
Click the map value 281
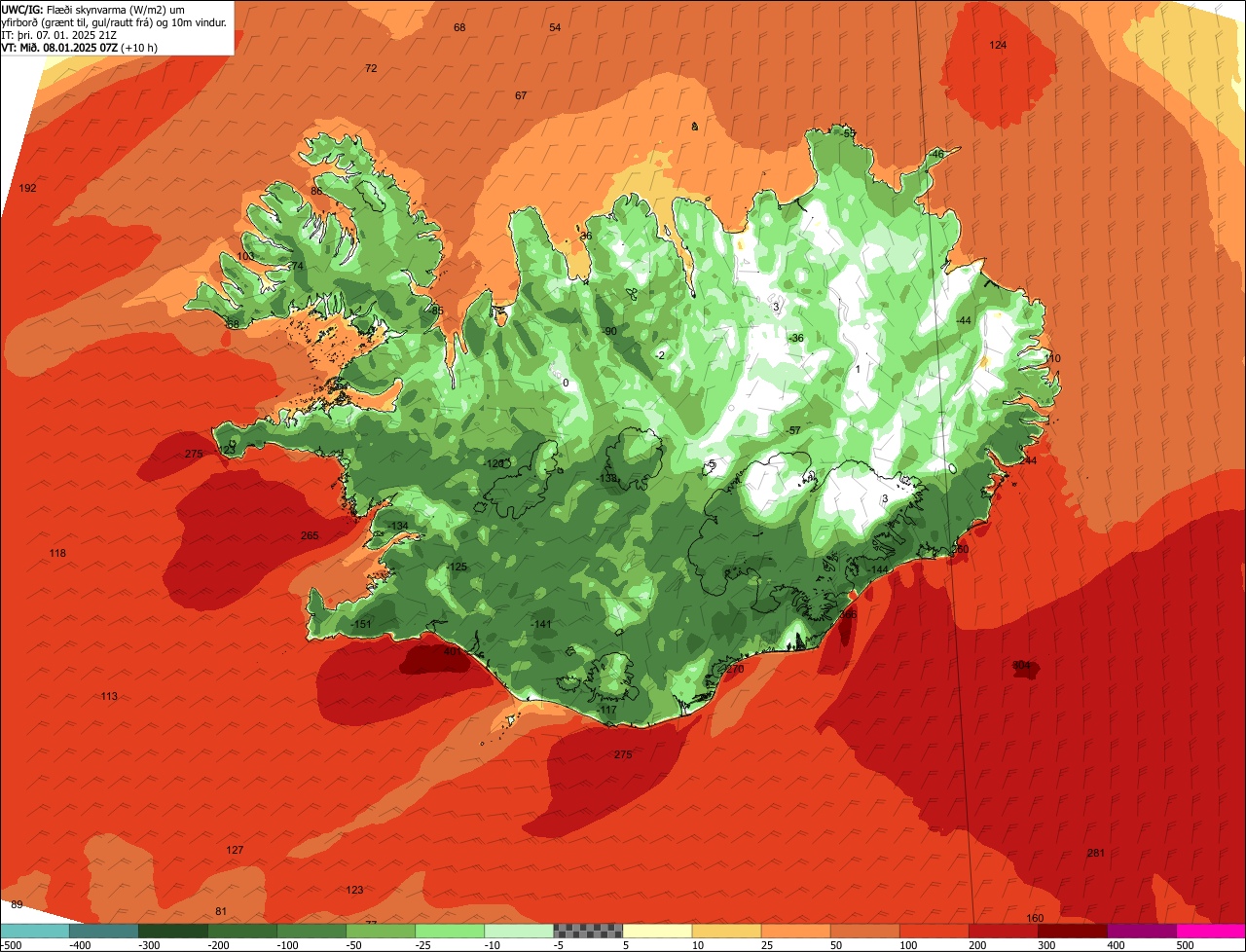[1096, 853]
